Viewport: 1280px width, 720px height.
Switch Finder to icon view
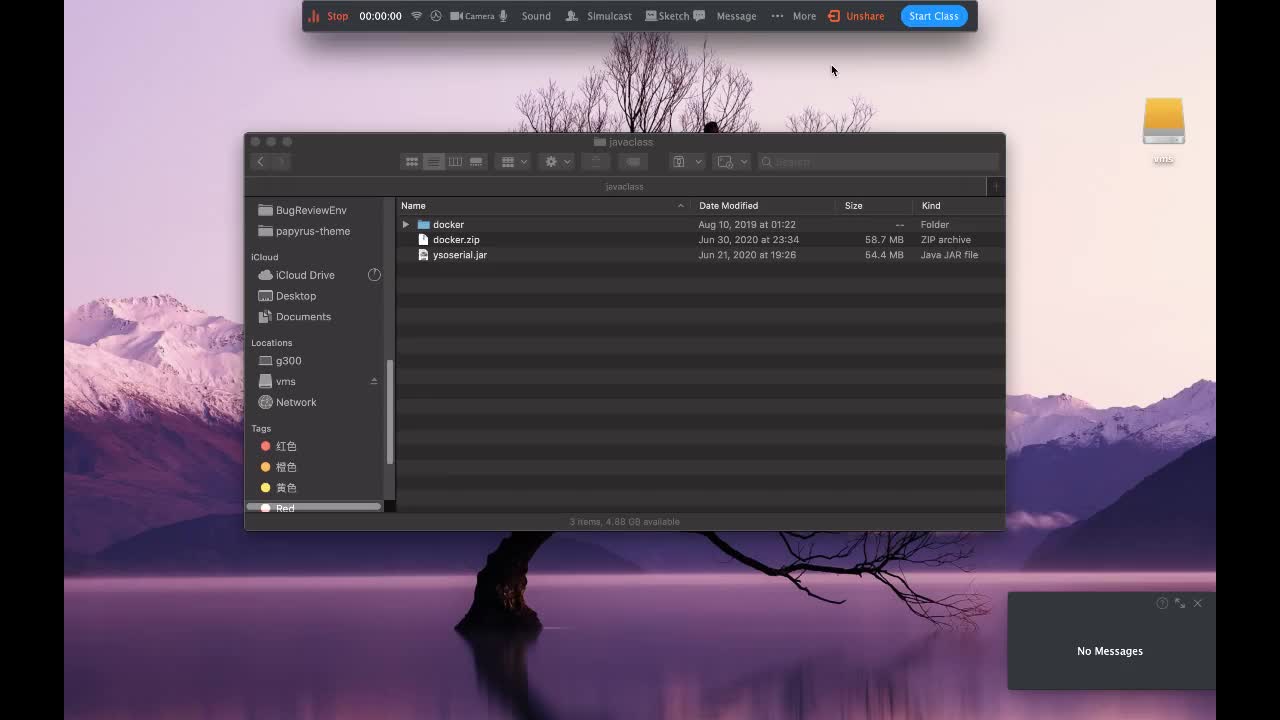(x=411, y=162)
